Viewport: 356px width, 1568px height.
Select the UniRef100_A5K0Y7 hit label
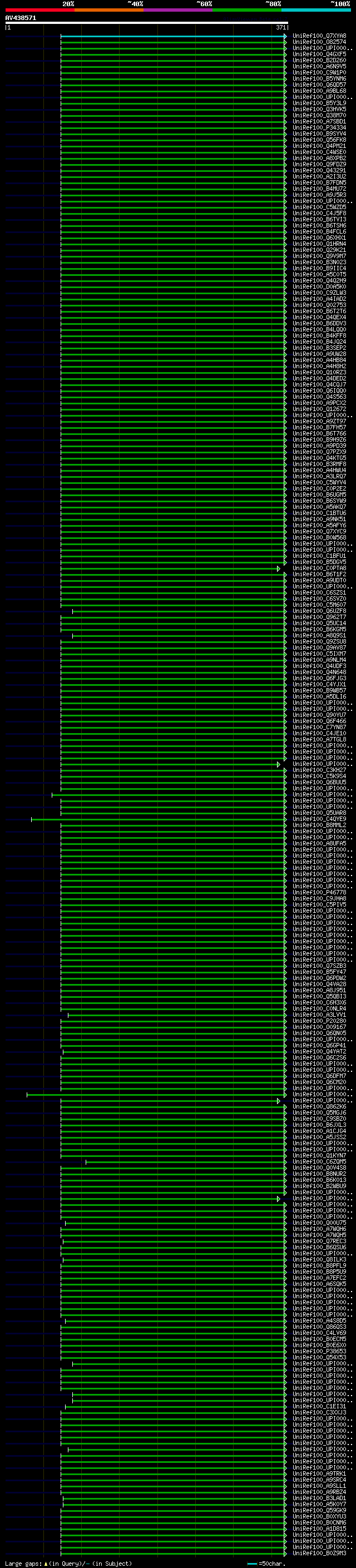[x=319, y=1504]
